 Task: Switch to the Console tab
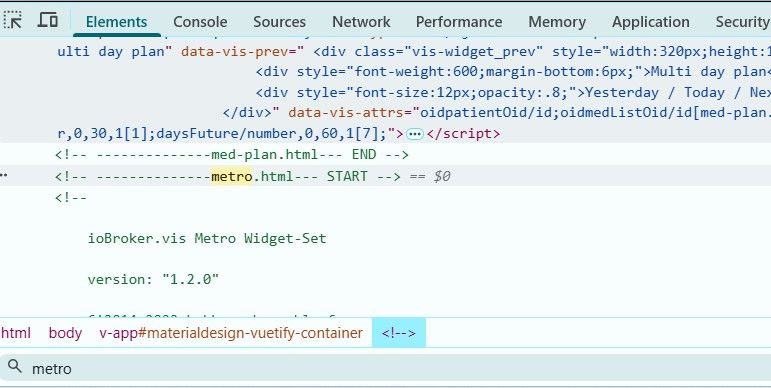200,22
